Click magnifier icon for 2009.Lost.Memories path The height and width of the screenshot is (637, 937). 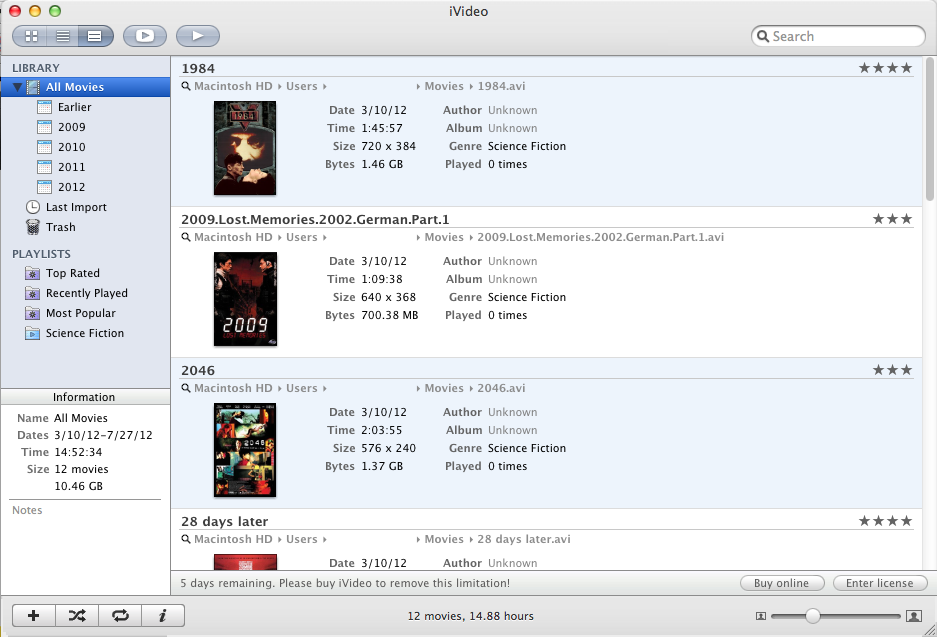coord(186,238)
